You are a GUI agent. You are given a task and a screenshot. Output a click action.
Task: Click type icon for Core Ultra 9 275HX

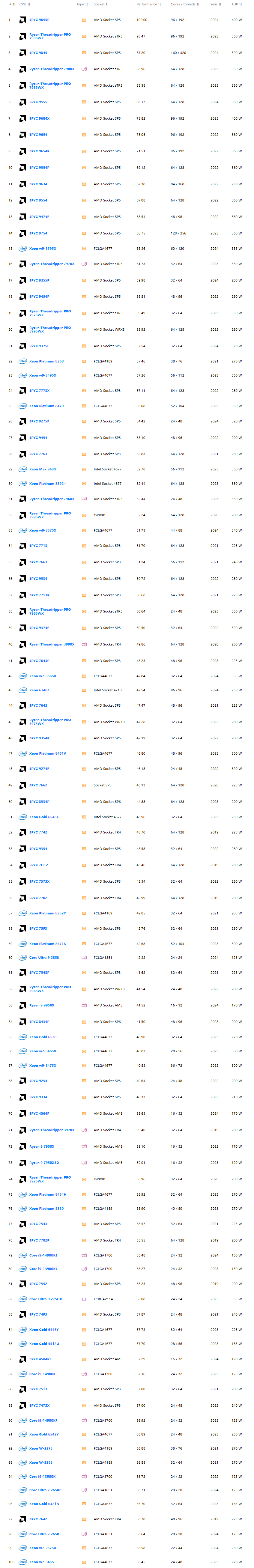tap(84, 1299)
